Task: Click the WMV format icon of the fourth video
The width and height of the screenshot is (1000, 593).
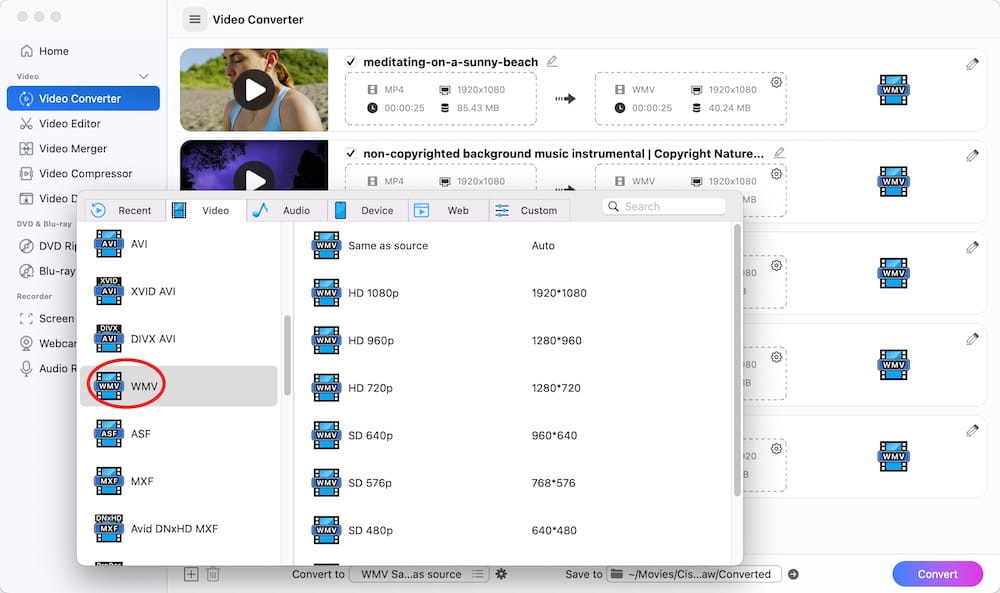Action: pyautogui.click(x=893, y=365)
